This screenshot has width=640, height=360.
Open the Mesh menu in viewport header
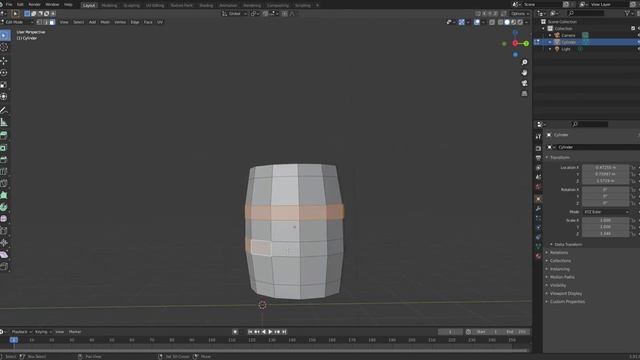tap(105, 22)
